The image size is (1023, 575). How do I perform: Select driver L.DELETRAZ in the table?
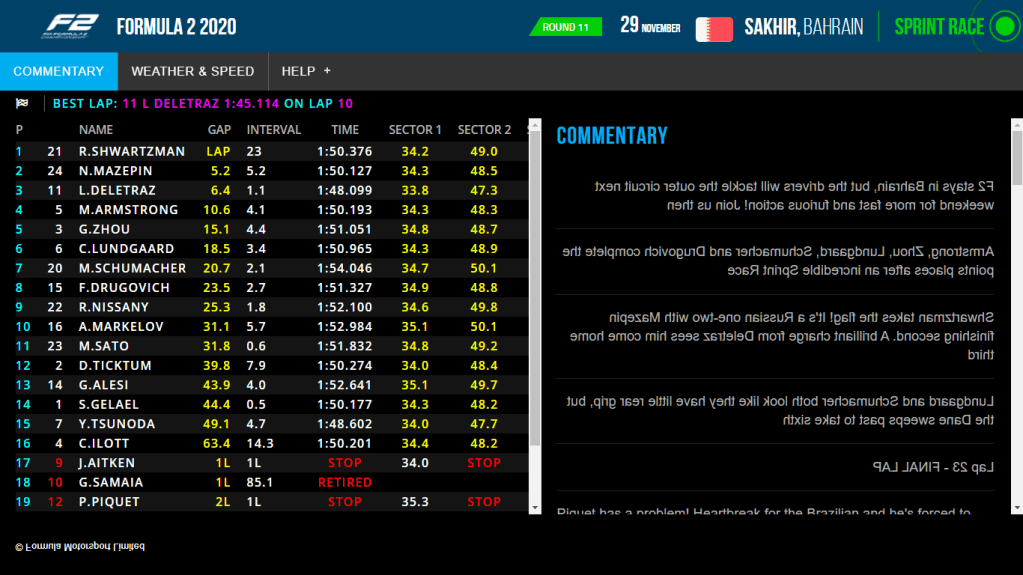(271, 191)
